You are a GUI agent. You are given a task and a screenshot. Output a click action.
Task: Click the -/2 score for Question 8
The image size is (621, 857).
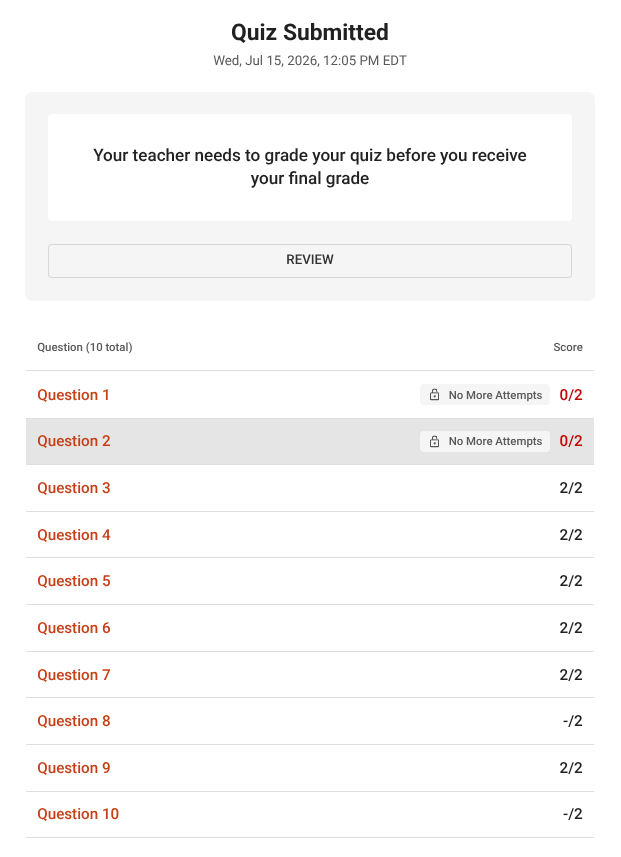coord(572,721)
